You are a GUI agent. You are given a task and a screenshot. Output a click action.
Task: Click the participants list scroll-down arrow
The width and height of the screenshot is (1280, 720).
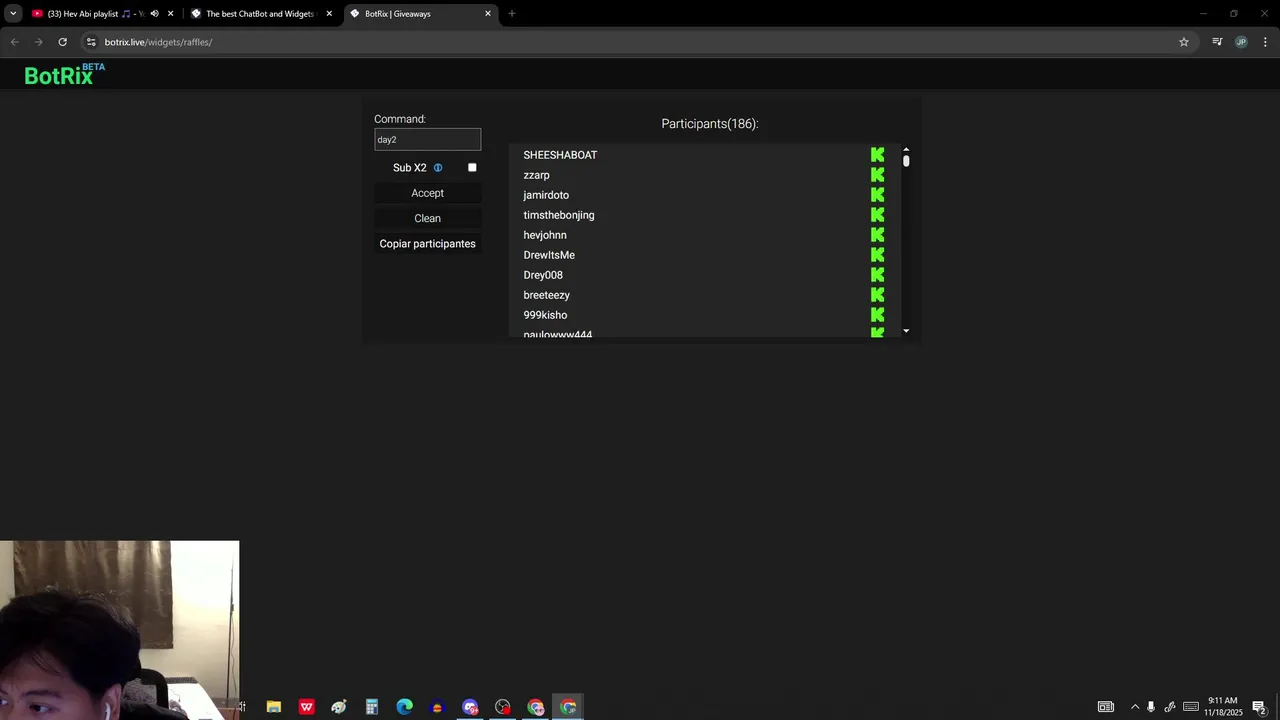pos(906,331)
